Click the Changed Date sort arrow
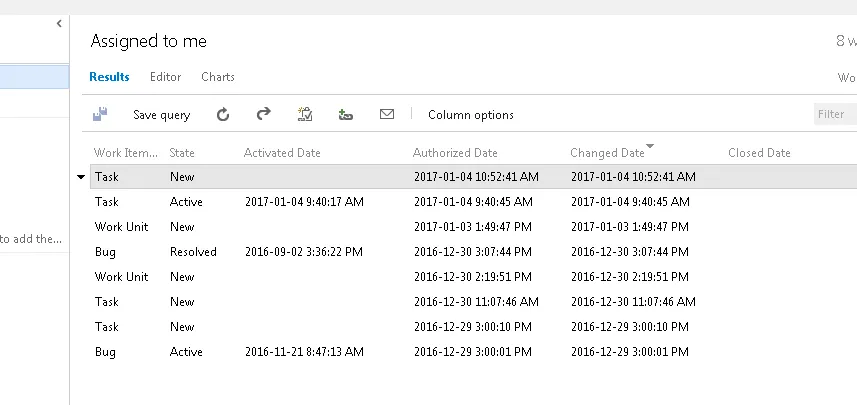 [650, 147]
